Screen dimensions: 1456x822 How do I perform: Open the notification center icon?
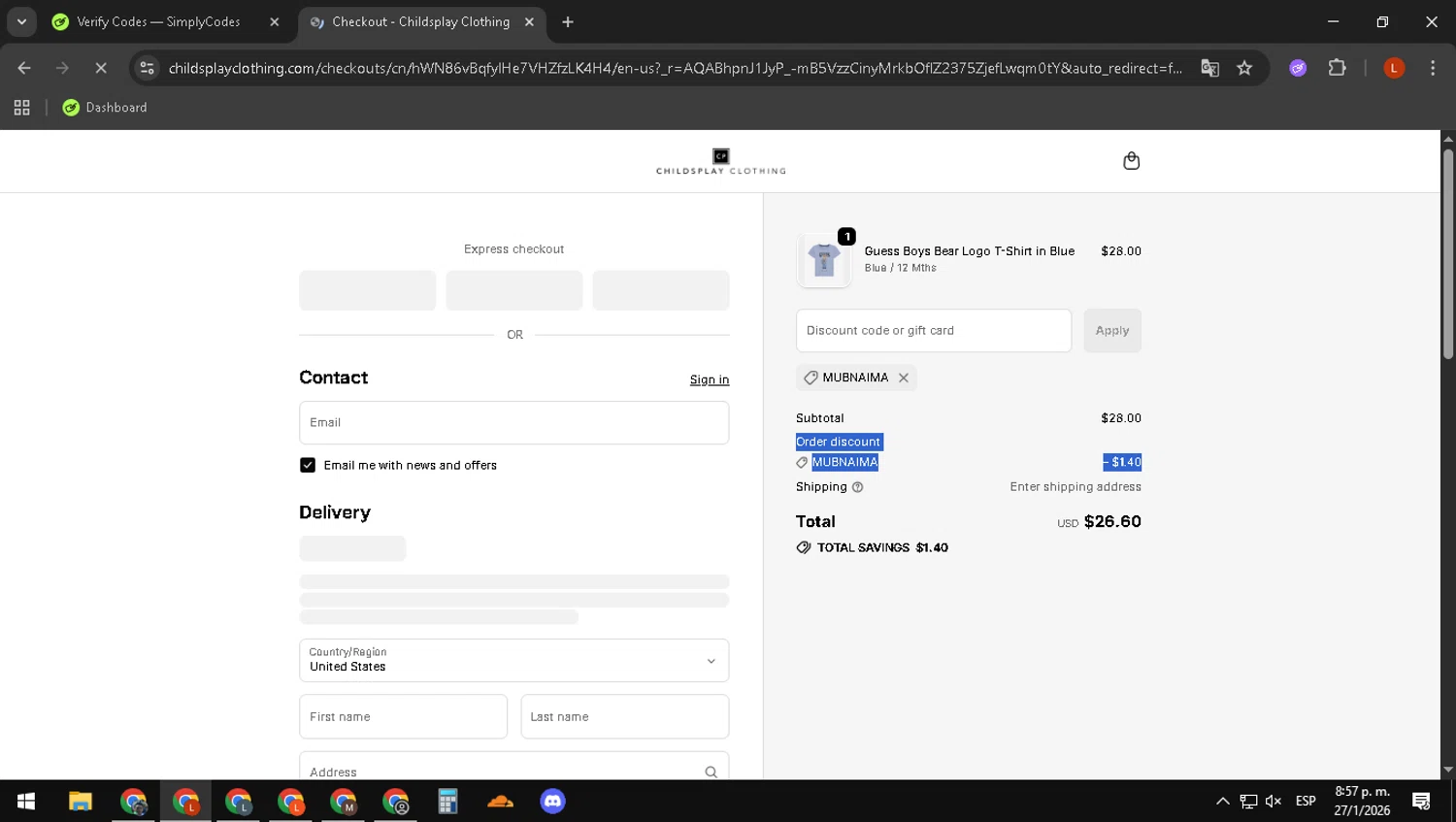[x=1421, y=802]
